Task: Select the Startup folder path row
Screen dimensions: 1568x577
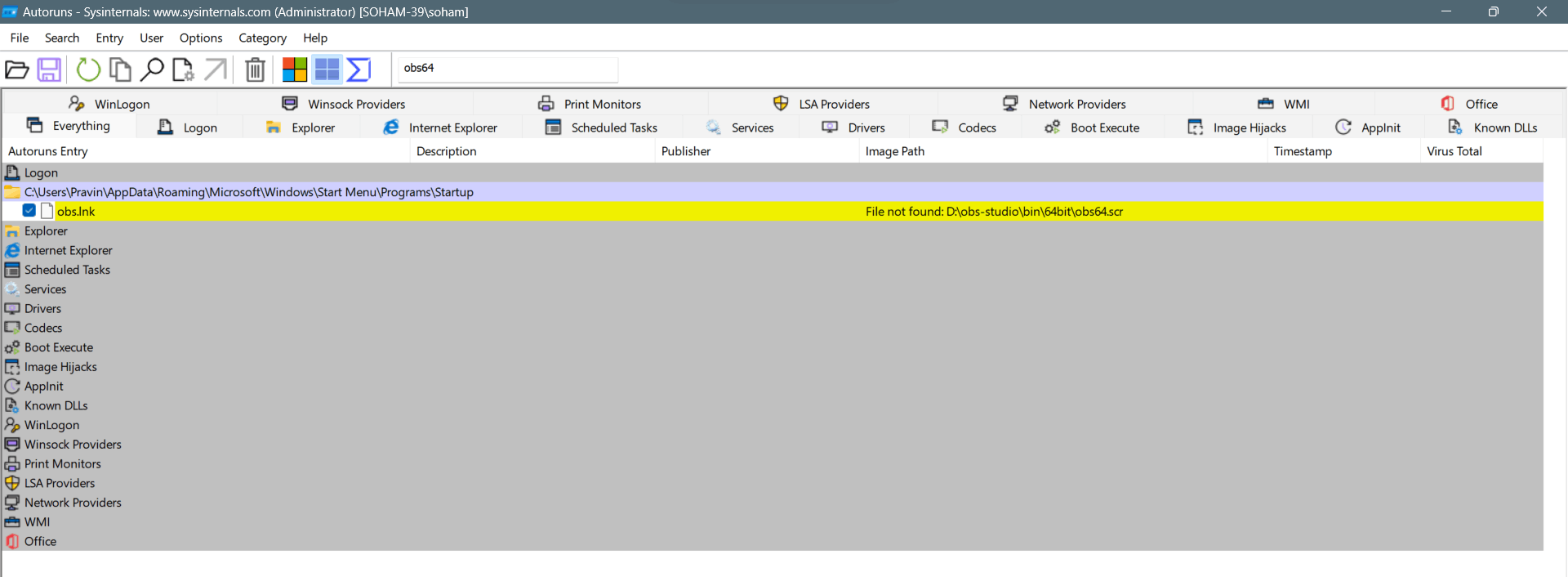Action: [773, 192]
